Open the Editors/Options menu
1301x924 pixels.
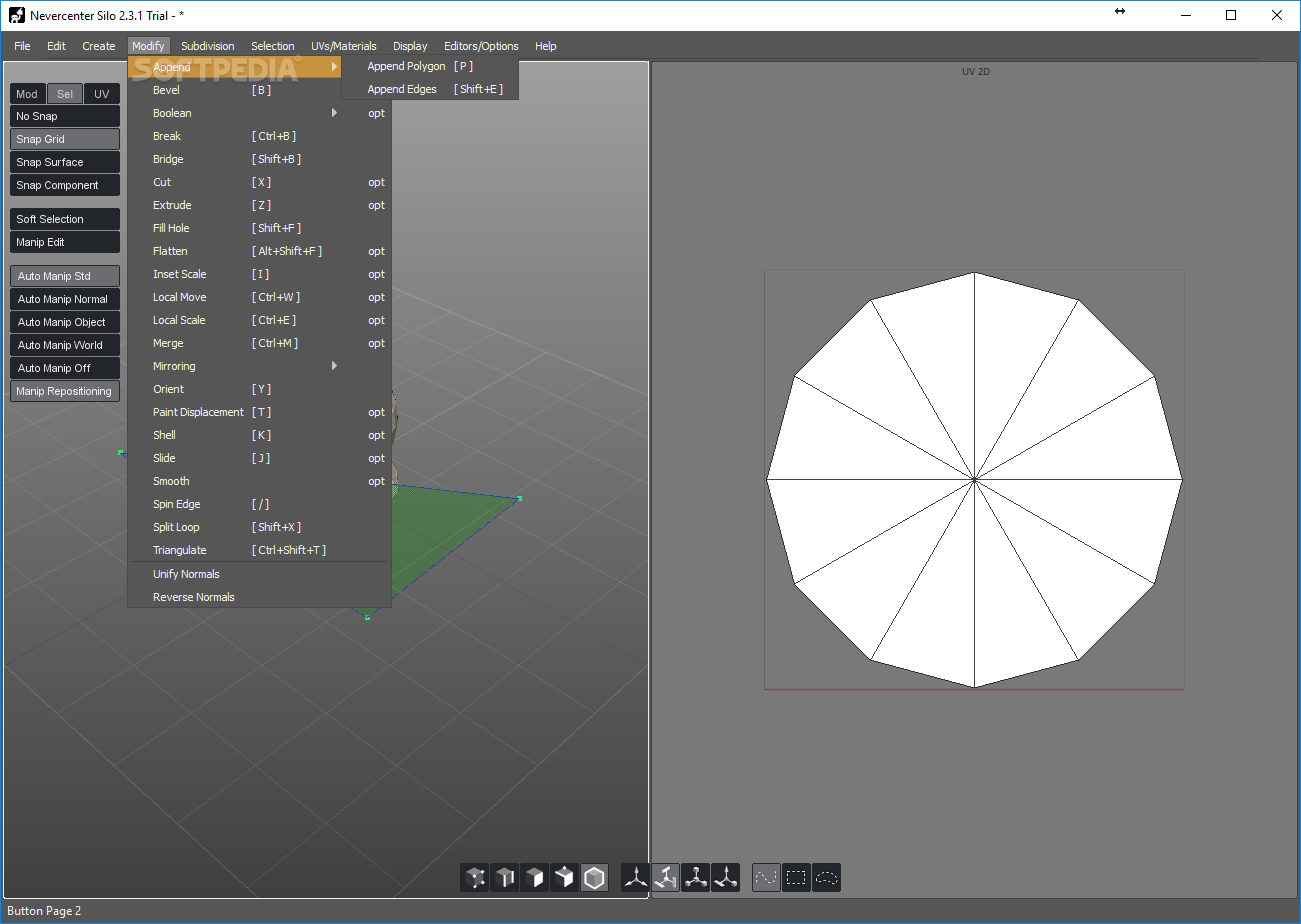point(482,46)
